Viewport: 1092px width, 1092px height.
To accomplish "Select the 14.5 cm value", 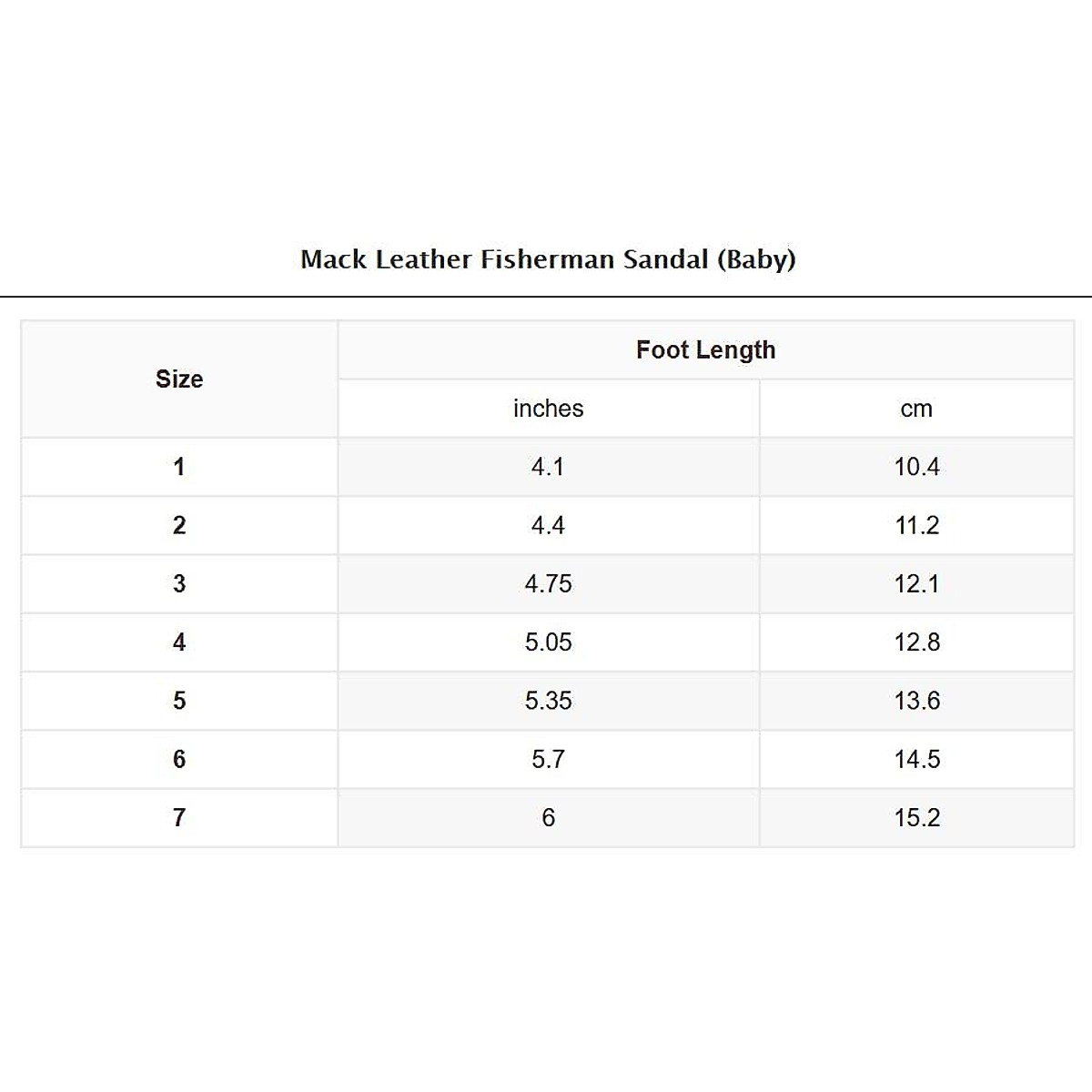I will (x=916, y=759).
